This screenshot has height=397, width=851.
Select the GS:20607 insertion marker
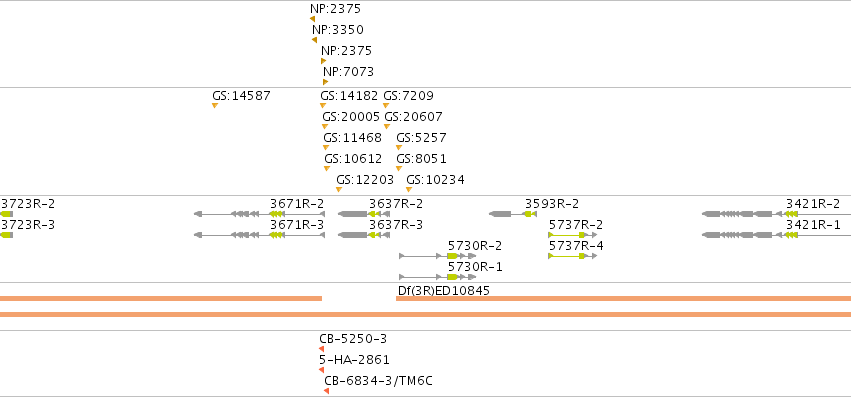pyautogui.click(x=387, y=127)
